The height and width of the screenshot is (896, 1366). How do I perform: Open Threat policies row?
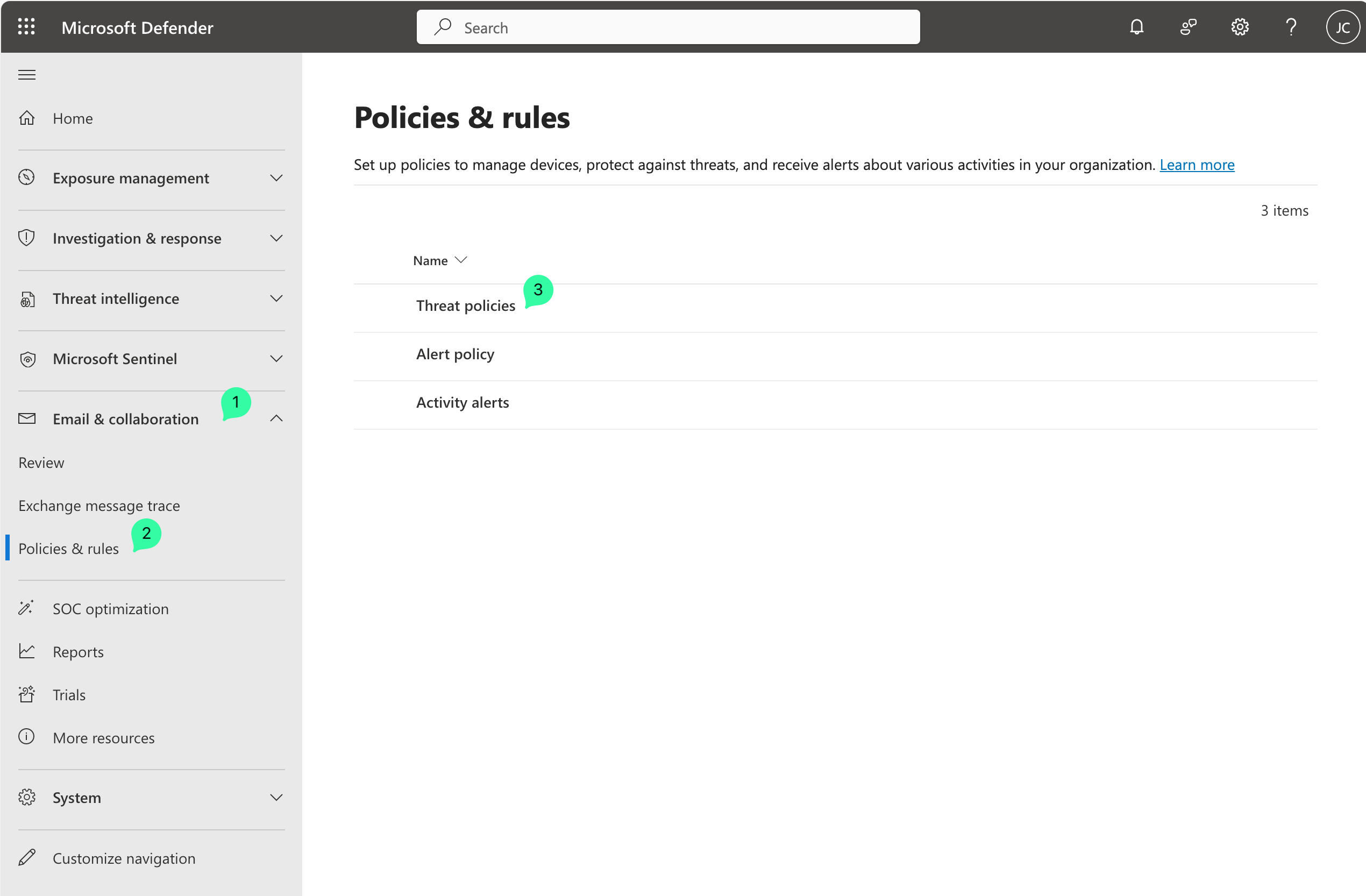466,306
